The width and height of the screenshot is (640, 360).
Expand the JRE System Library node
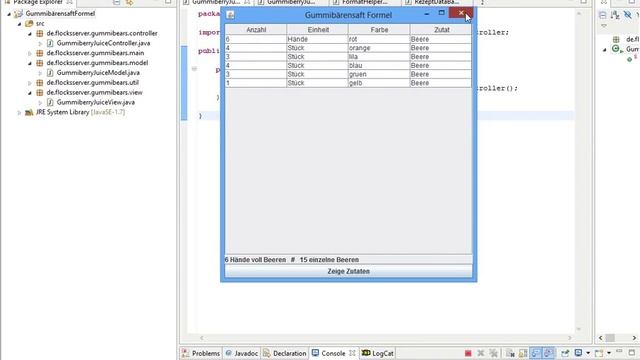(19, 112)
